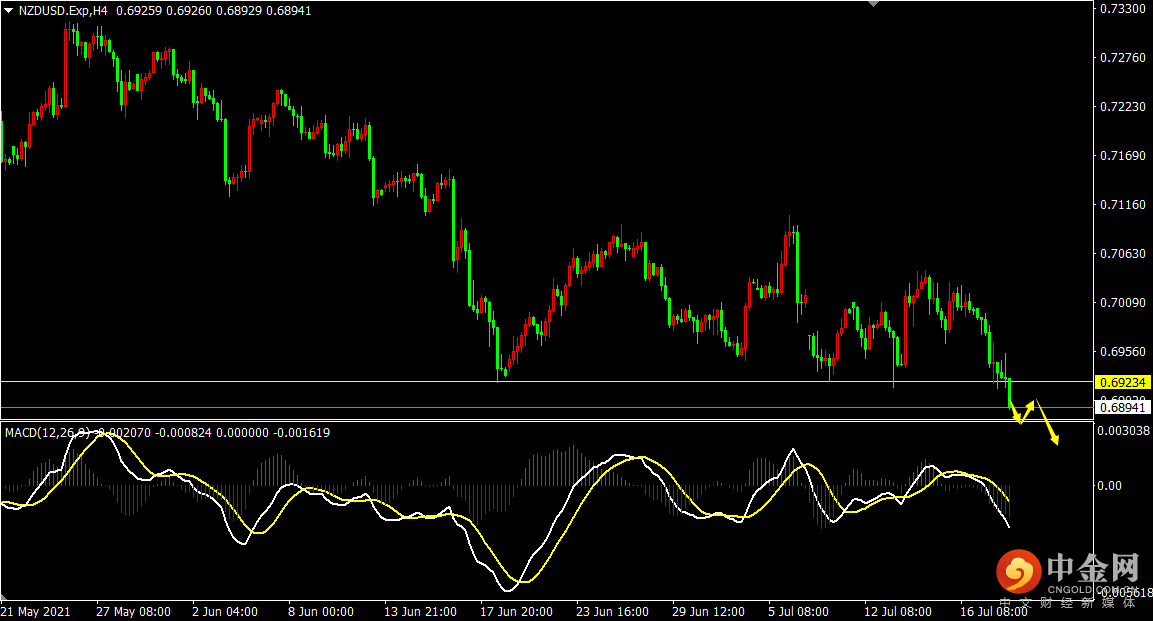
Task: Click the 17 Jun 20:00 date label
Action: pos(514,611)
